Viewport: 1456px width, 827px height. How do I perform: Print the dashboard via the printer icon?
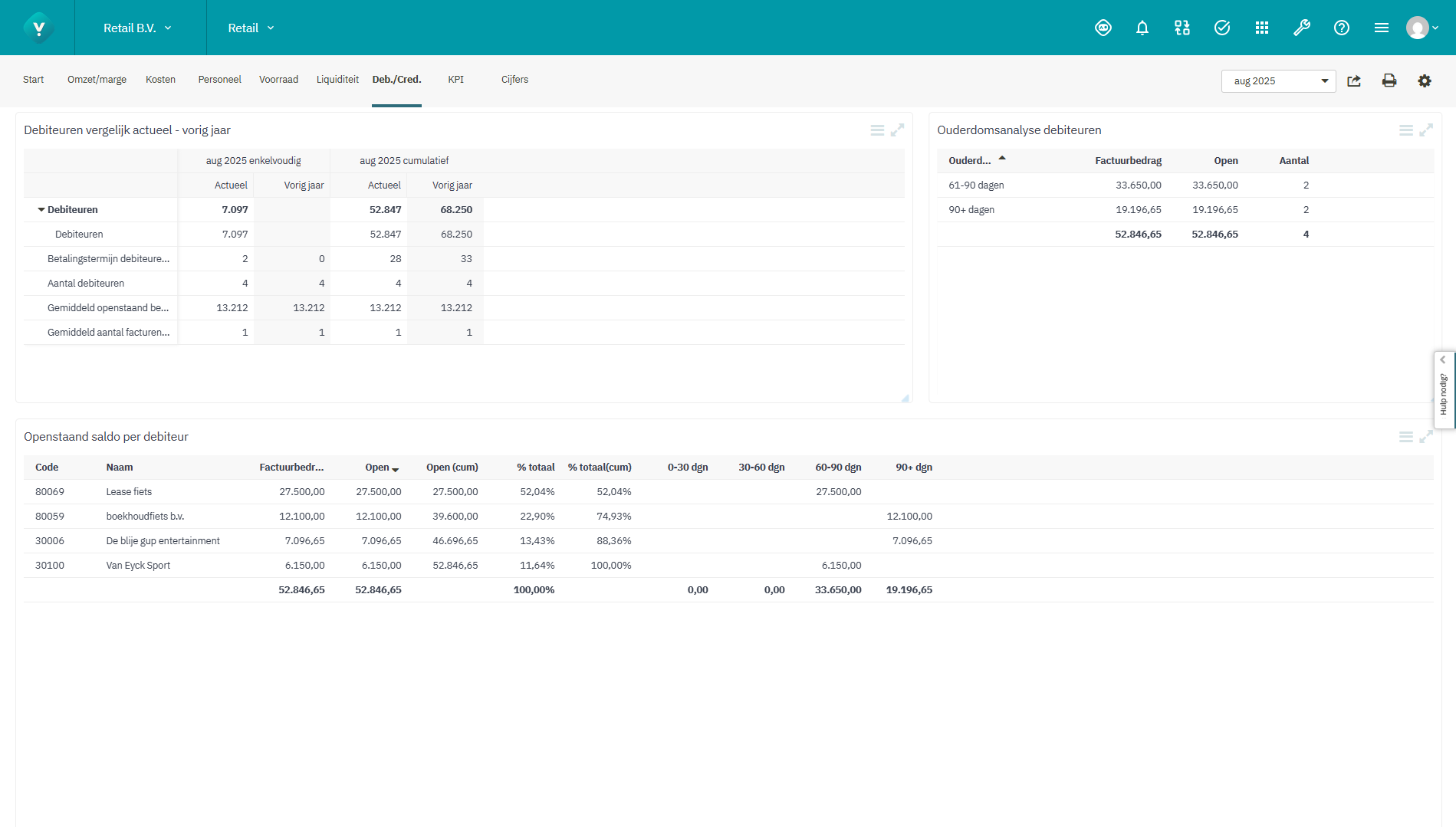pos(1389,80)
